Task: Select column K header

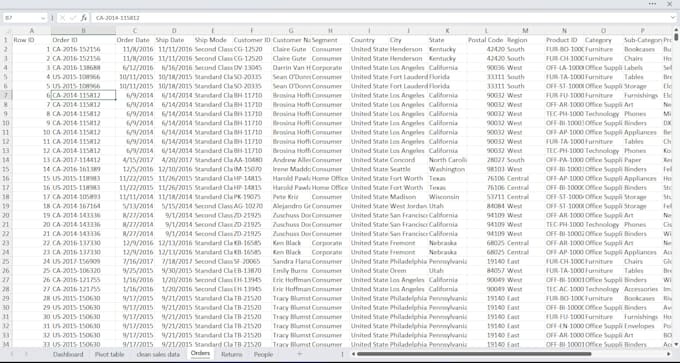Action: (447, 31)
